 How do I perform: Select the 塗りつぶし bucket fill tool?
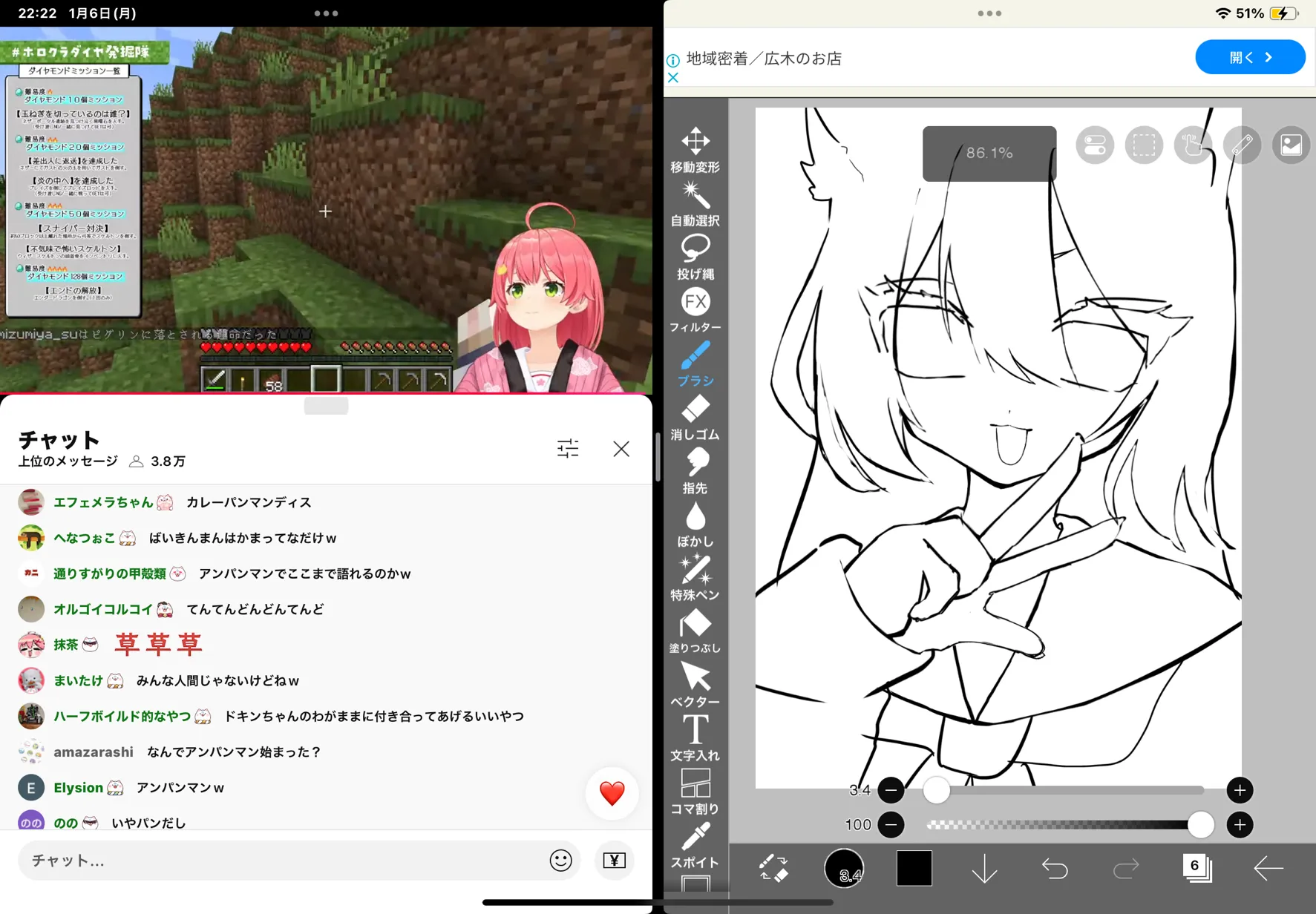tap(695, 631)
